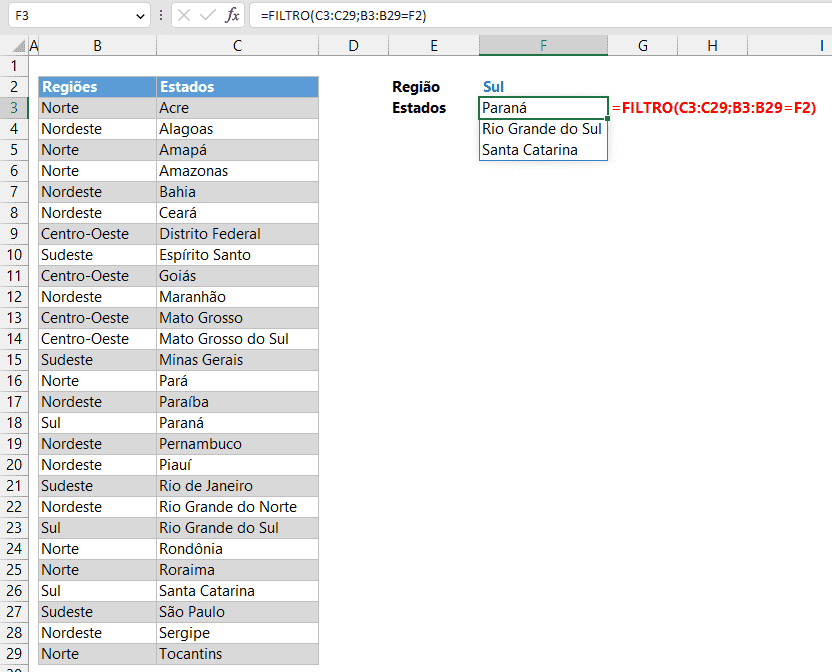Select the Pernambuco cell

pos(237,444)
